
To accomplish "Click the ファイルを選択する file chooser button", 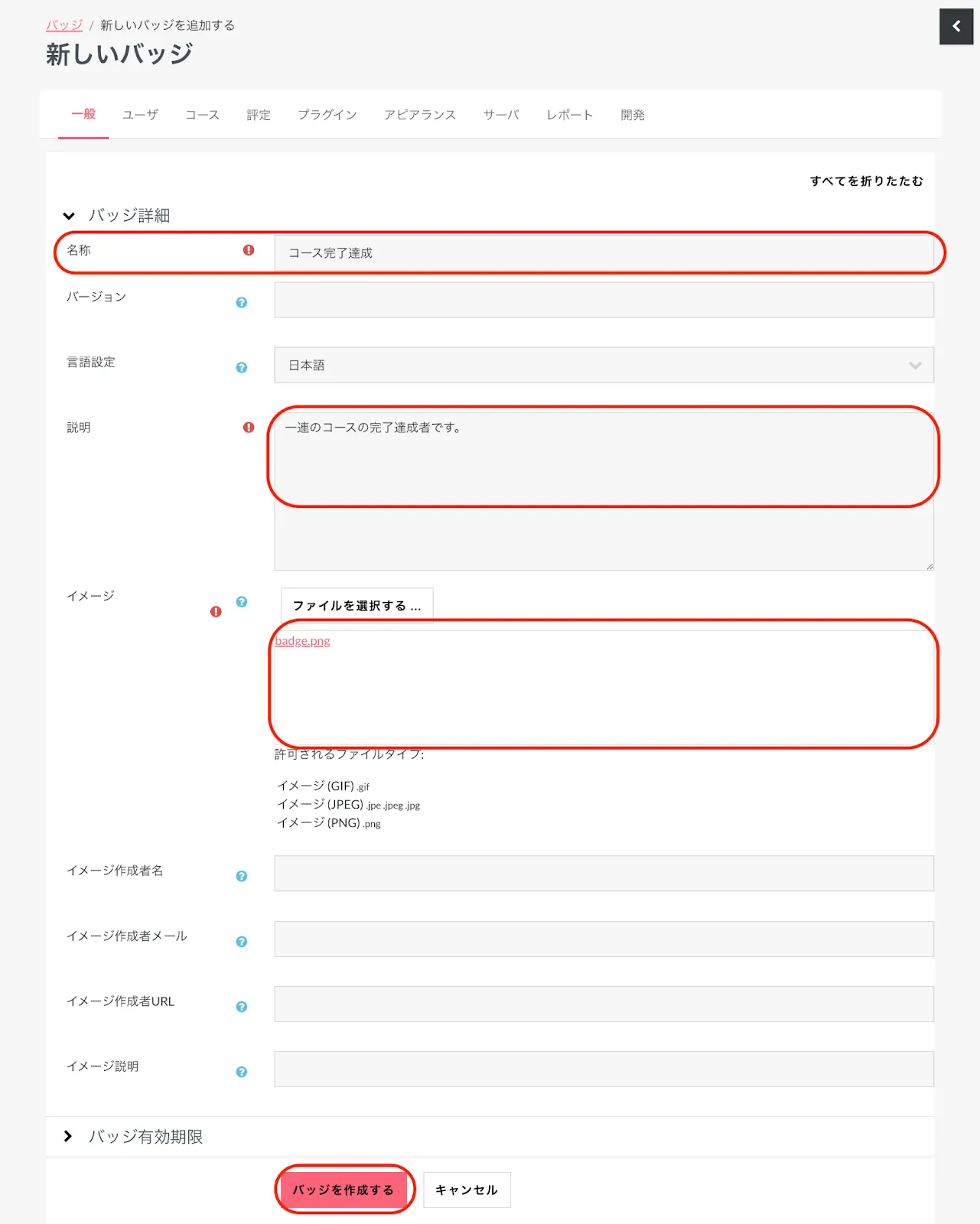I will coord(357,606).
